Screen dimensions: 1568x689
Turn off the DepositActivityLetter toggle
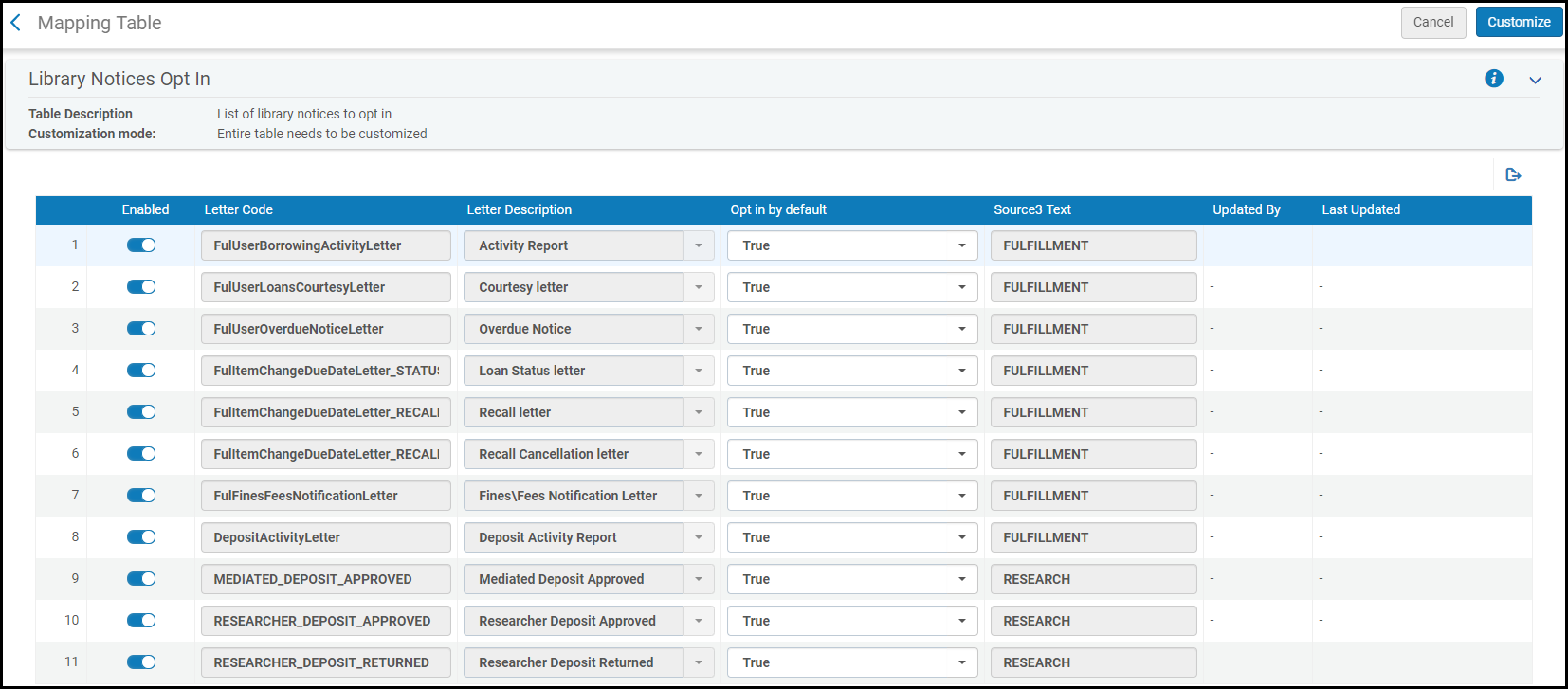pos(141,537)
